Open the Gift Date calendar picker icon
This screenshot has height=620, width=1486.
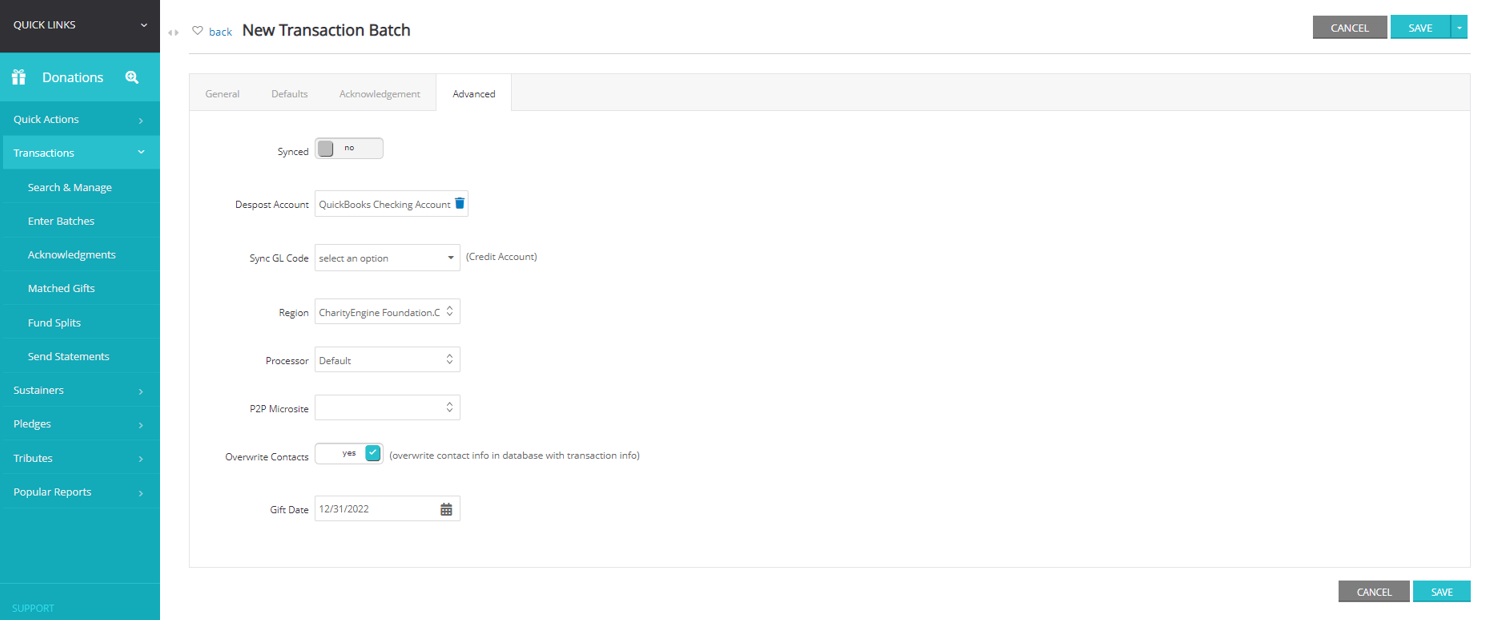(446, 509)
